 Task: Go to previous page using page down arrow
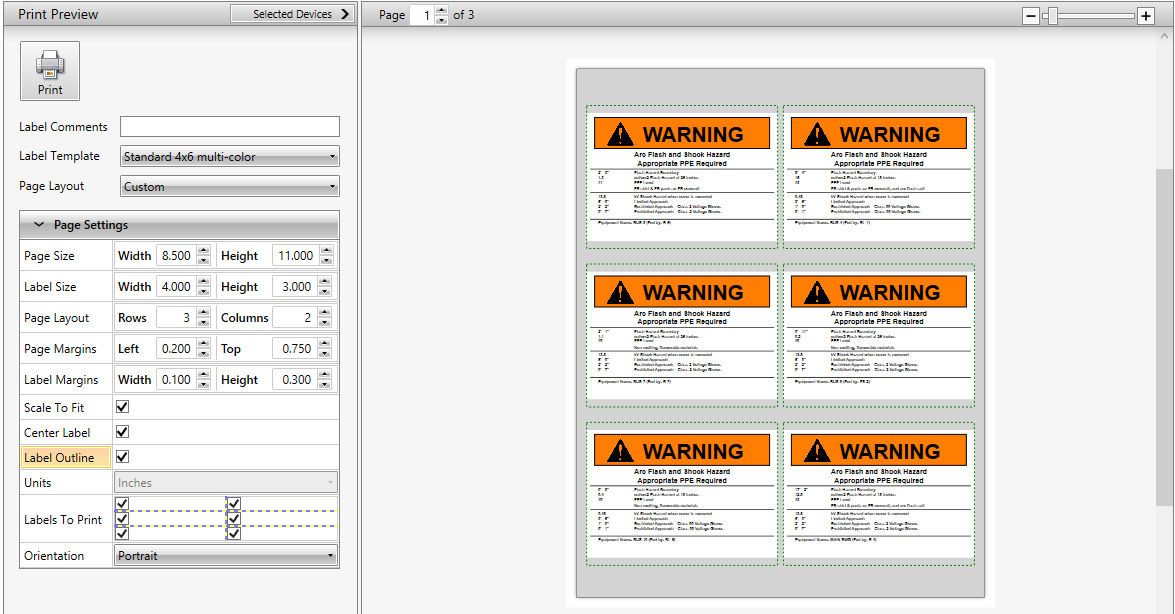[441, 20]
